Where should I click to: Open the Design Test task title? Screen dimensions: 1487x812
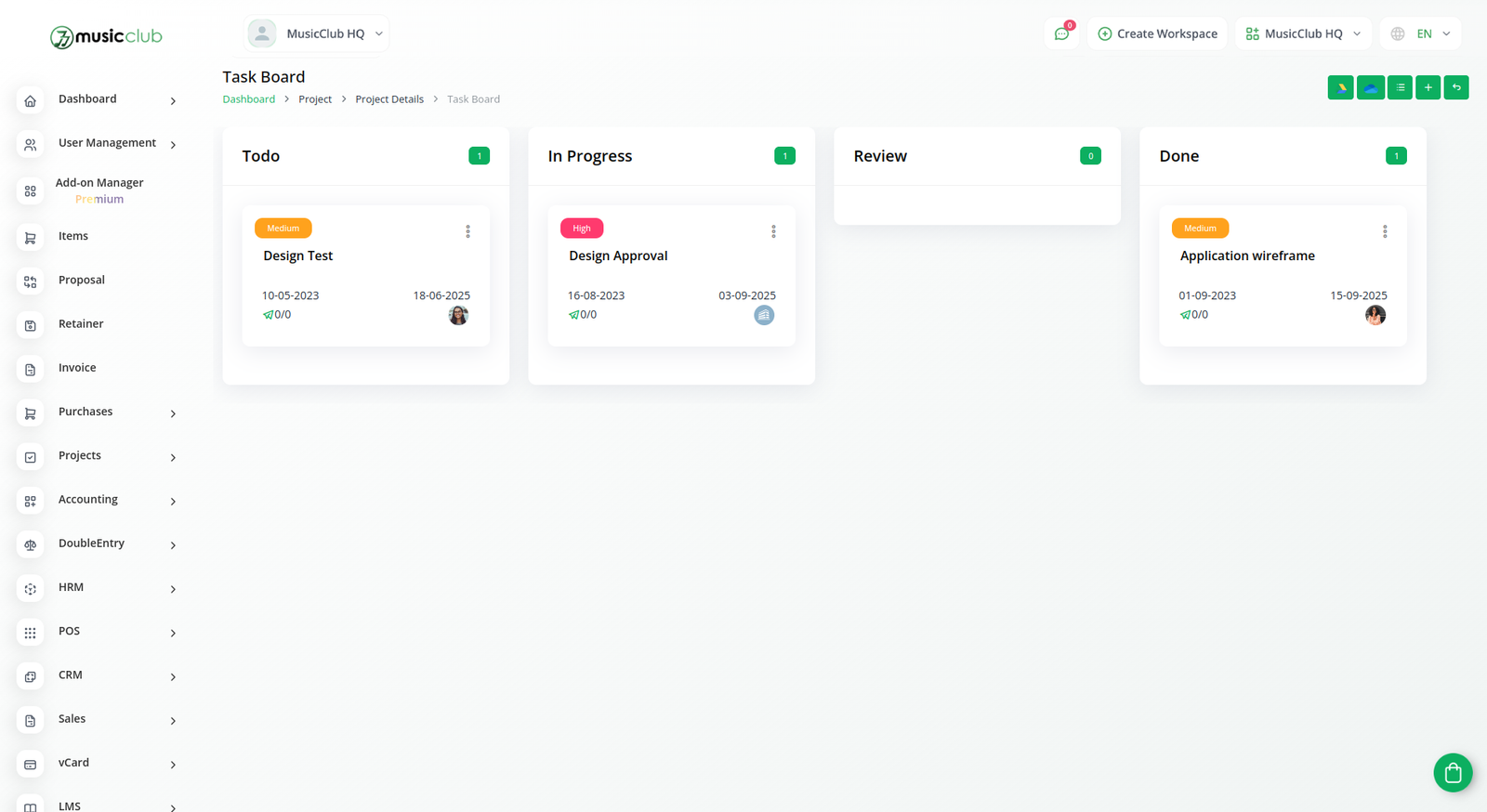[x=297, y=255]
